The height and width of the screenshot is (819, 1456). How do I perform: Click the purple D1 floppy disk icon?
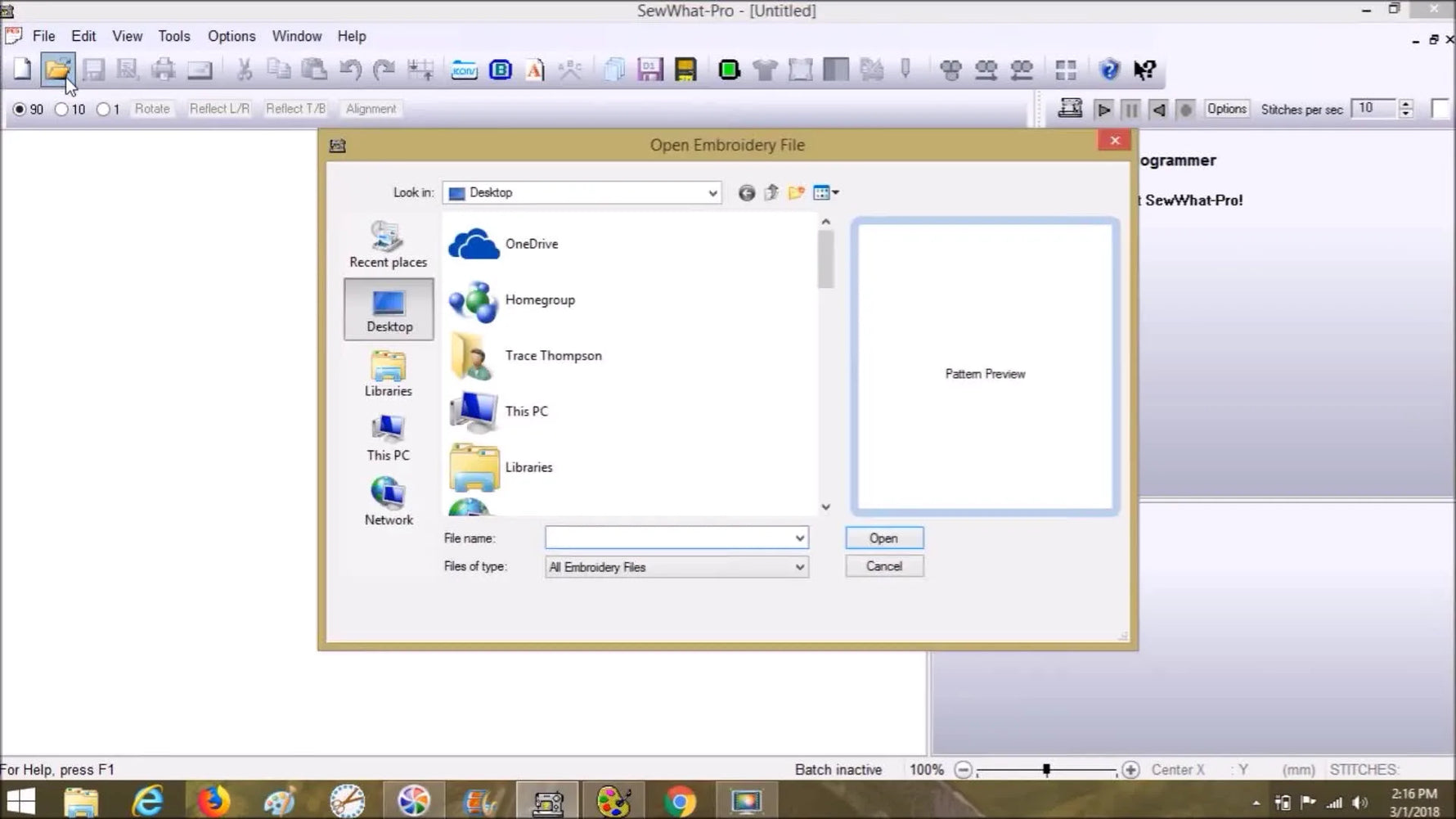pos(650,70)
